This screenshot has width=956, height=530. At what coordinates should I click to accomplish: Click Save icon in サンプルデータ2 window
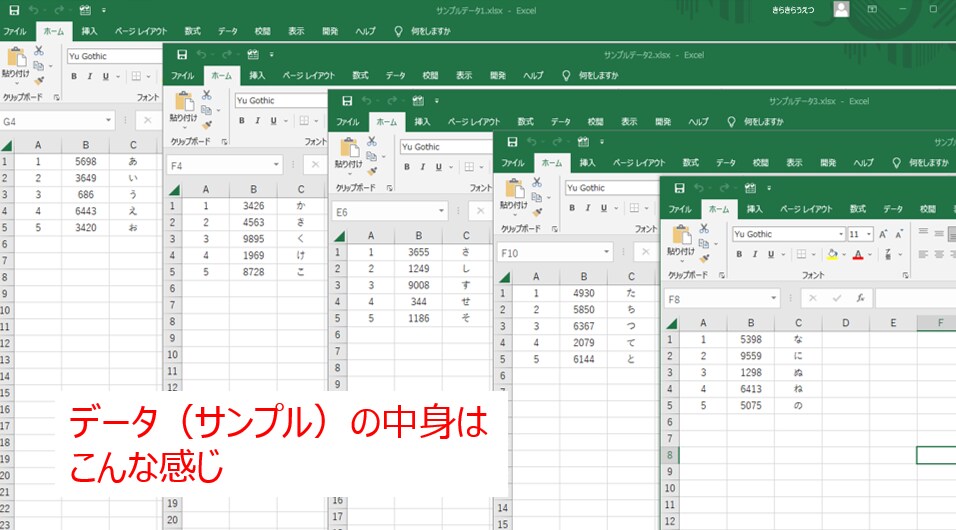pos(182,54)
